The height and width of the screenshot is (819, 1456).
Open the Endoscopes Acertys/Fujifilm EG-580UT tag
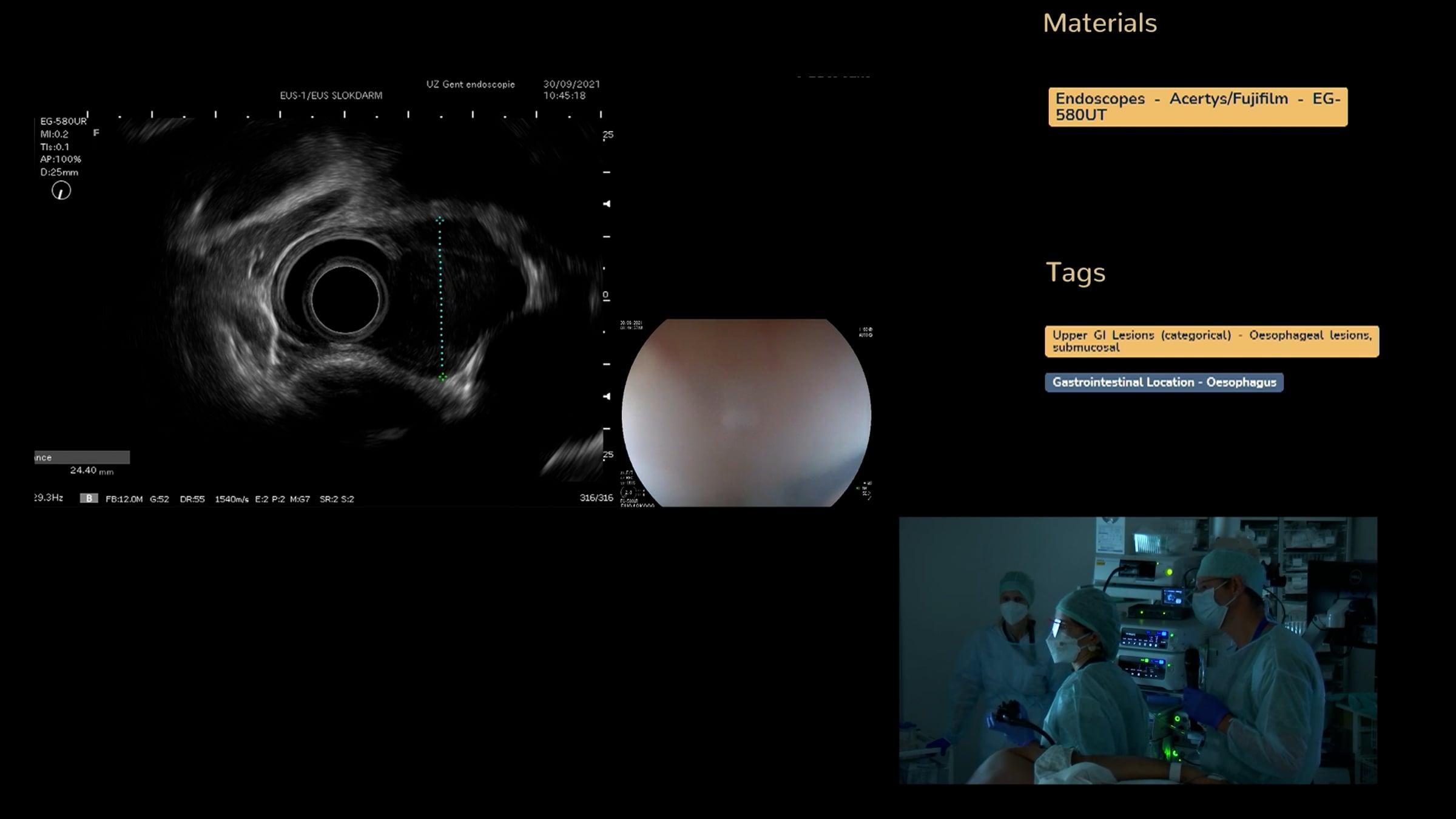pos(1198,107)
